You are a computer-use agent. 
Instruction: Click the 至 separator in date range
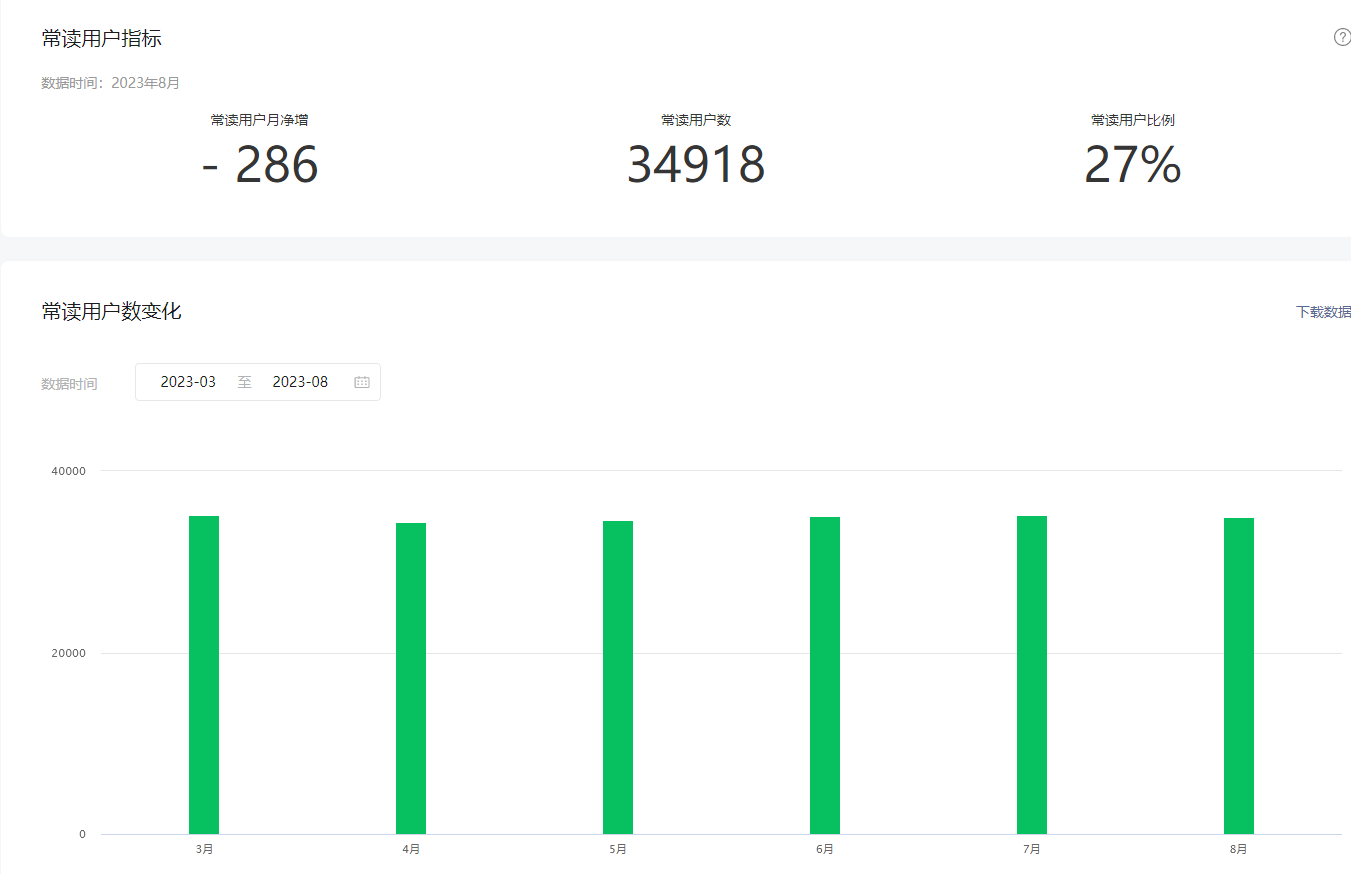pyautogui.click(x=245, y=382)
